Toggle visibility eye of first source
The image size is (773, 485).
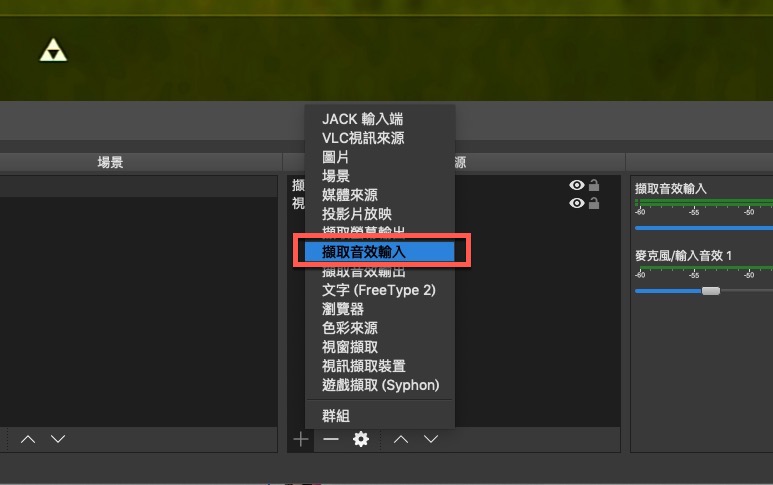click(x=577, y=185)
